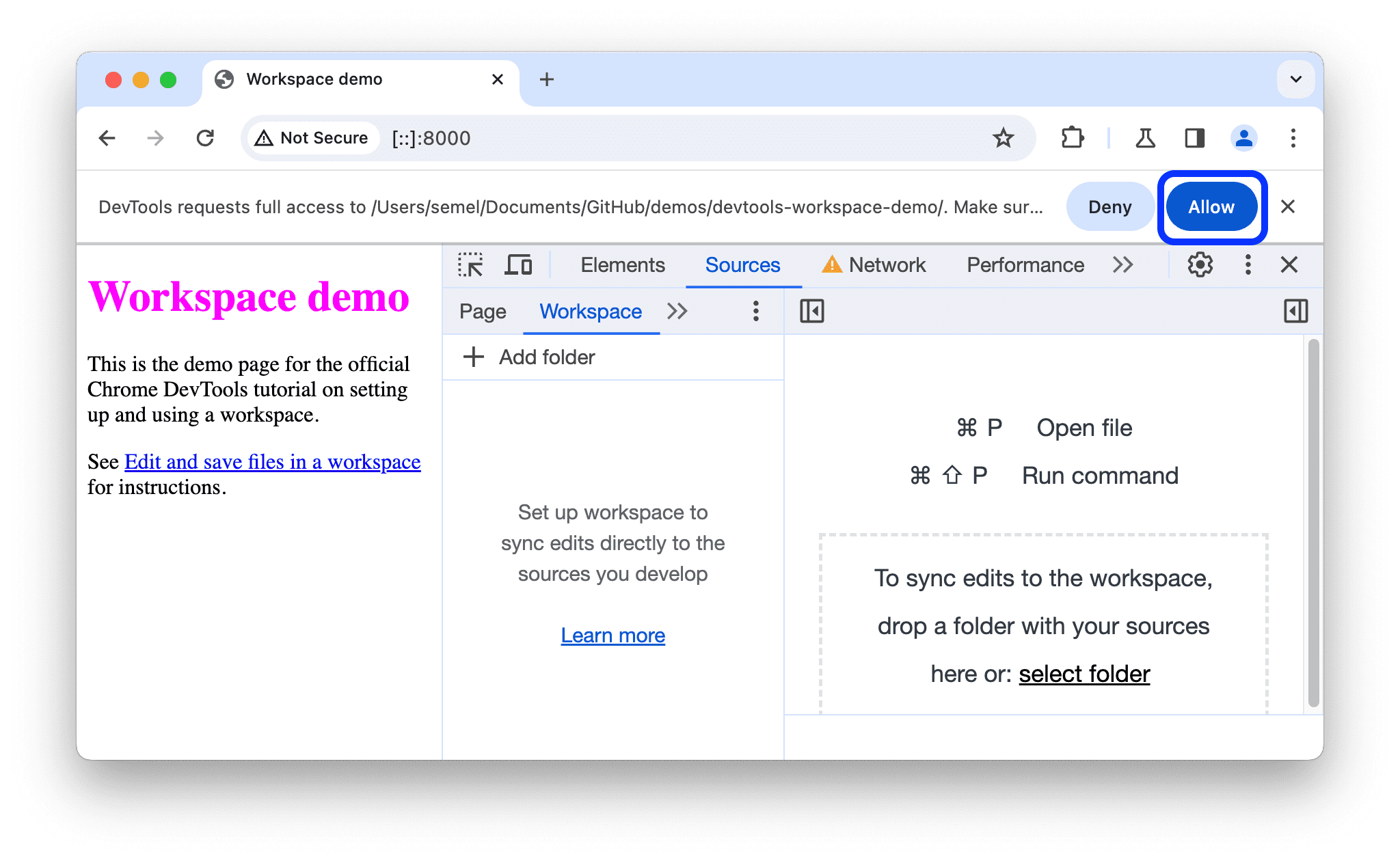This screenshot has height=861, width=1400.
Task: Click the Learn more link in Workspace
Action: [x=613, y=634]
